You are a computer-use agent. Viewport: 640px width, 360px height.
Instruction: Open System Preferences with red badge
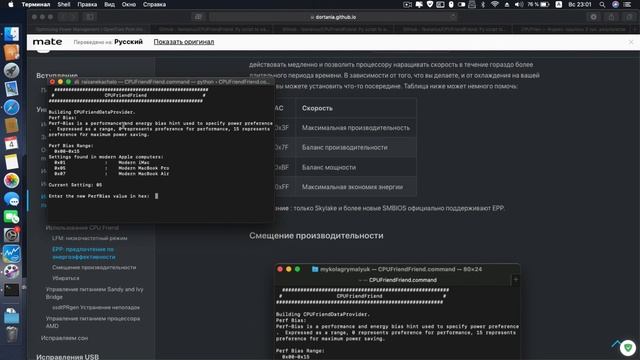point(11,235)
